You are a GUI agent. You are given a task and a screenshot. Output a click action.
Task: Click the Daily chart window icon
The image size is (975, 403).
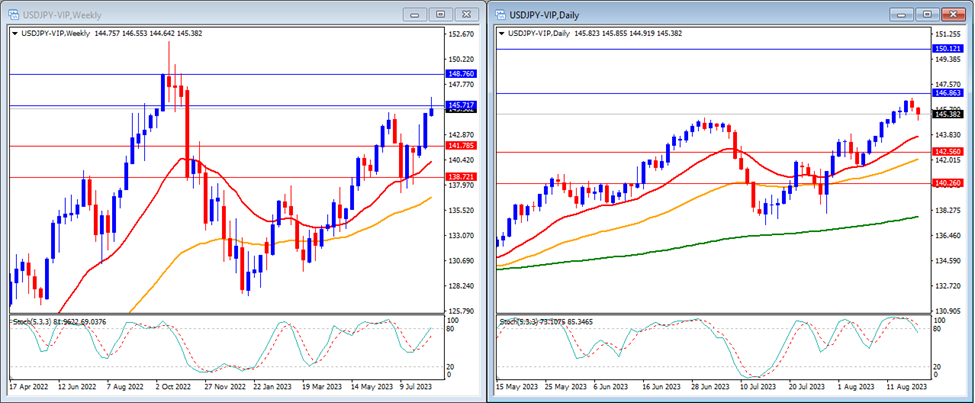[x=500, y=14]
